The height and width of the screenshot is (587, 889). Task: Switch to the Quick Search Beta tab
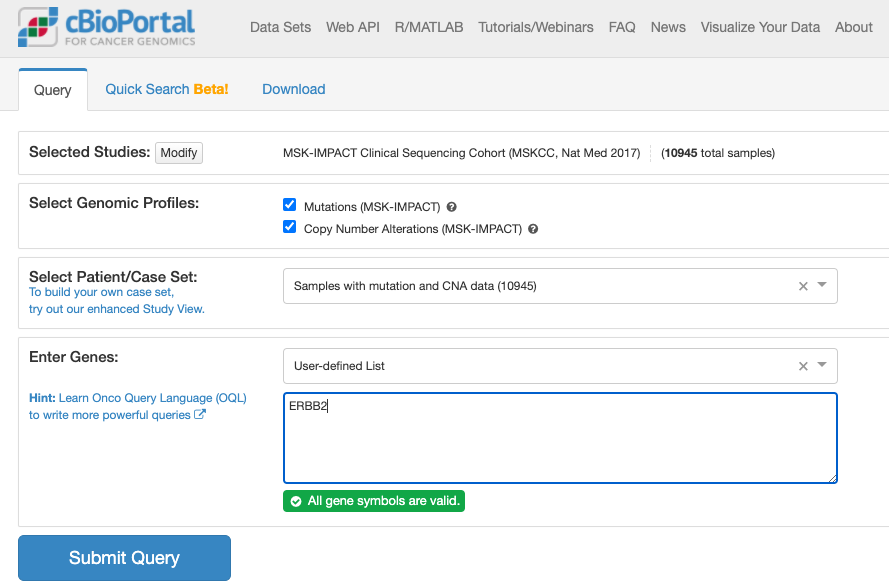point(166,89)
